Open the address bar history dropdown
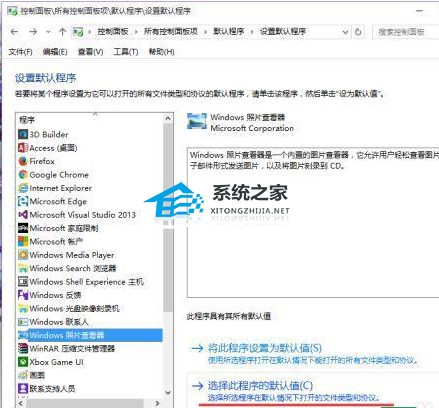The image size is (439, 408). tap(346, 32)
